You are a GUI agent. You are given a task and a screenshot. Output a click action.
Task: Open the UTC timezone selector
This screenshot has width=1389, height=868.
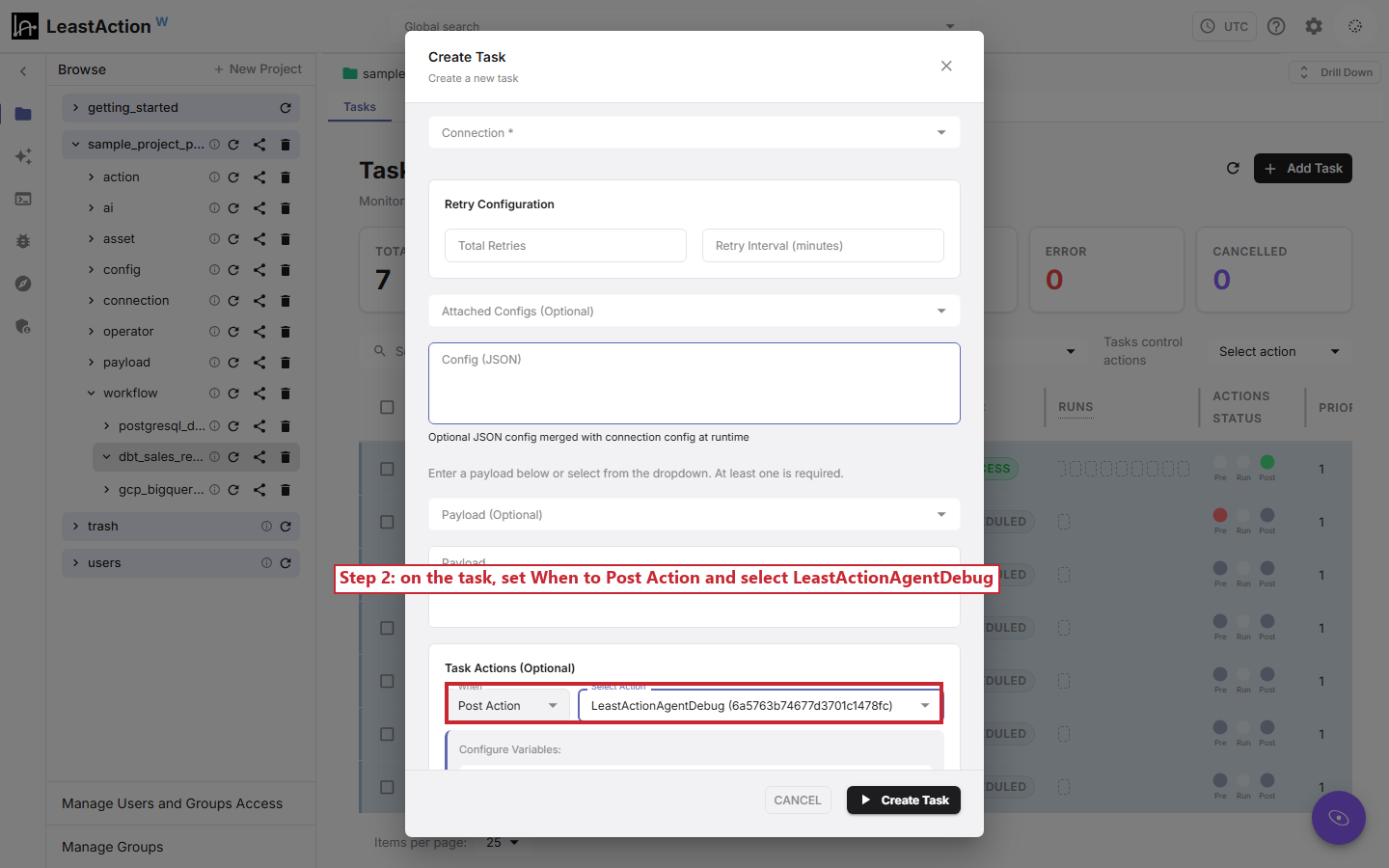tap(1224, 27)
